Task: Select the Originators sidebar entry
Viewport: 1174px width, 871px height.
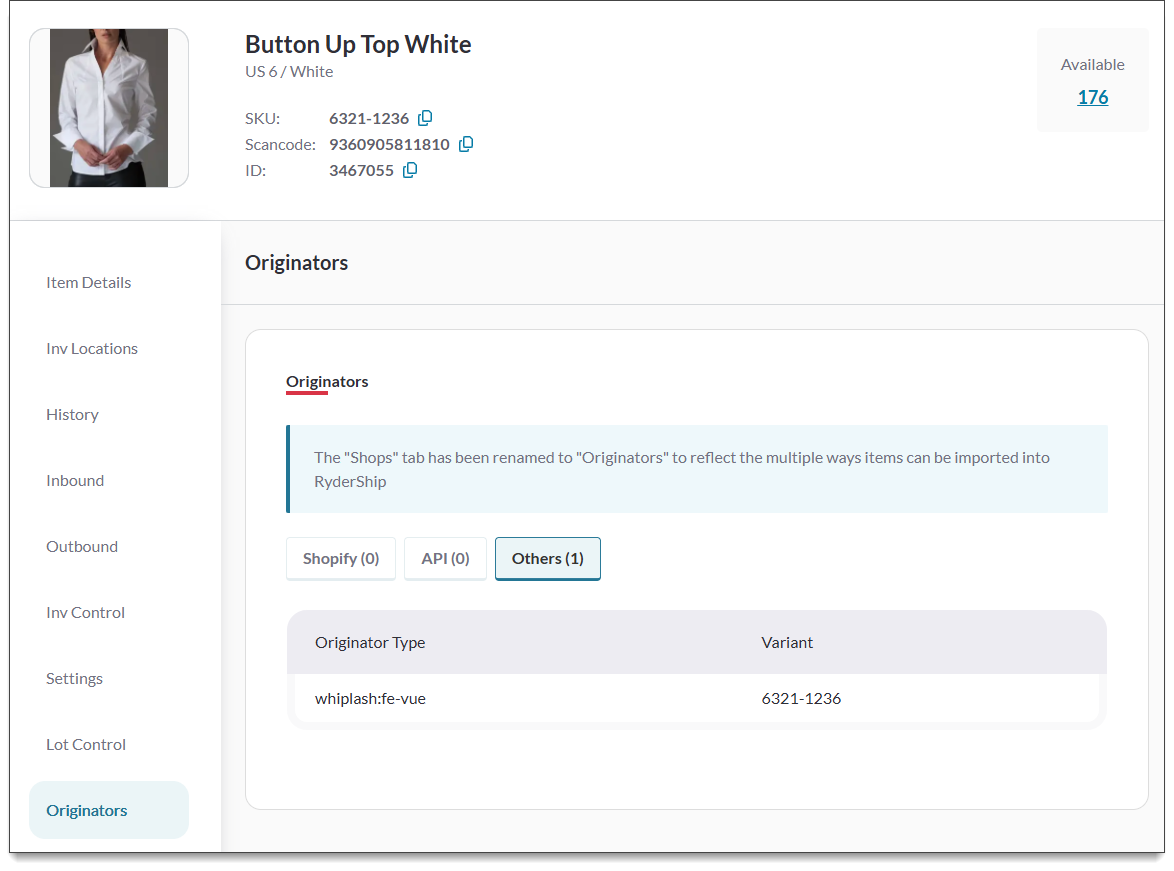Action: point(86,810)
